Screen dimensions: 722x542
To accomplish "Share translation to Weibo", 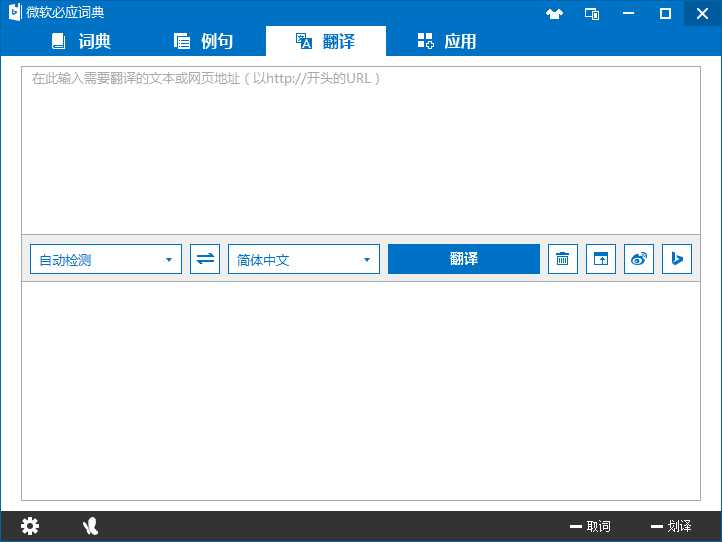I will pos(639,259).
